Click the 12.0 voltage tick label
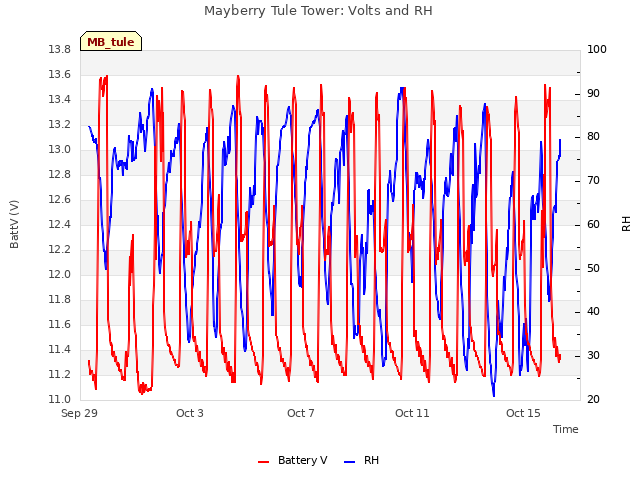 tap(60, 274)
